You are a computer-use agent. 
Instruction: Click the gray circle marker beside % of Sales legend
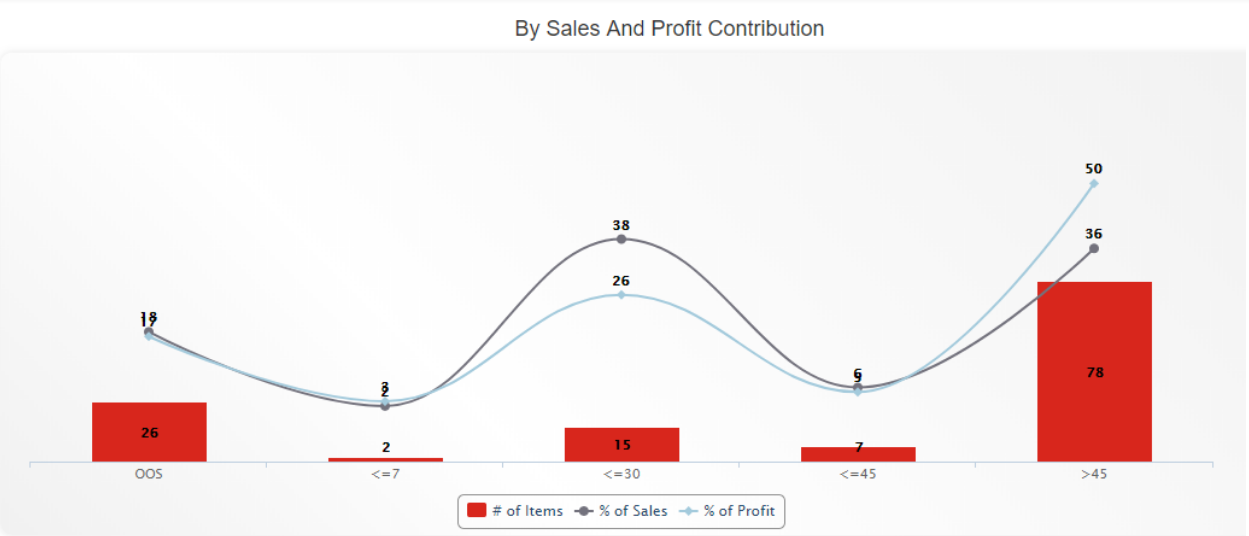point(584,511)
